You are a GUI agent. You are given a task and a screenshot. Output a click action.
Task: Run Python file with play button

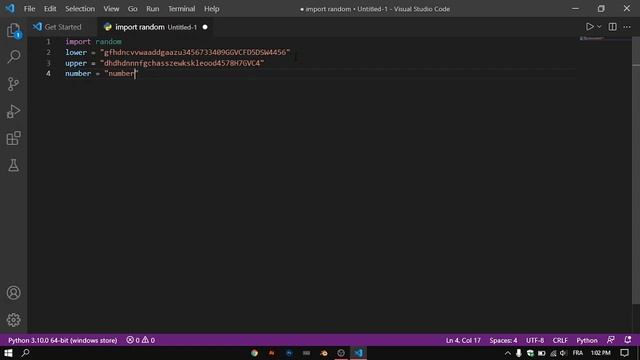(589, 27)
